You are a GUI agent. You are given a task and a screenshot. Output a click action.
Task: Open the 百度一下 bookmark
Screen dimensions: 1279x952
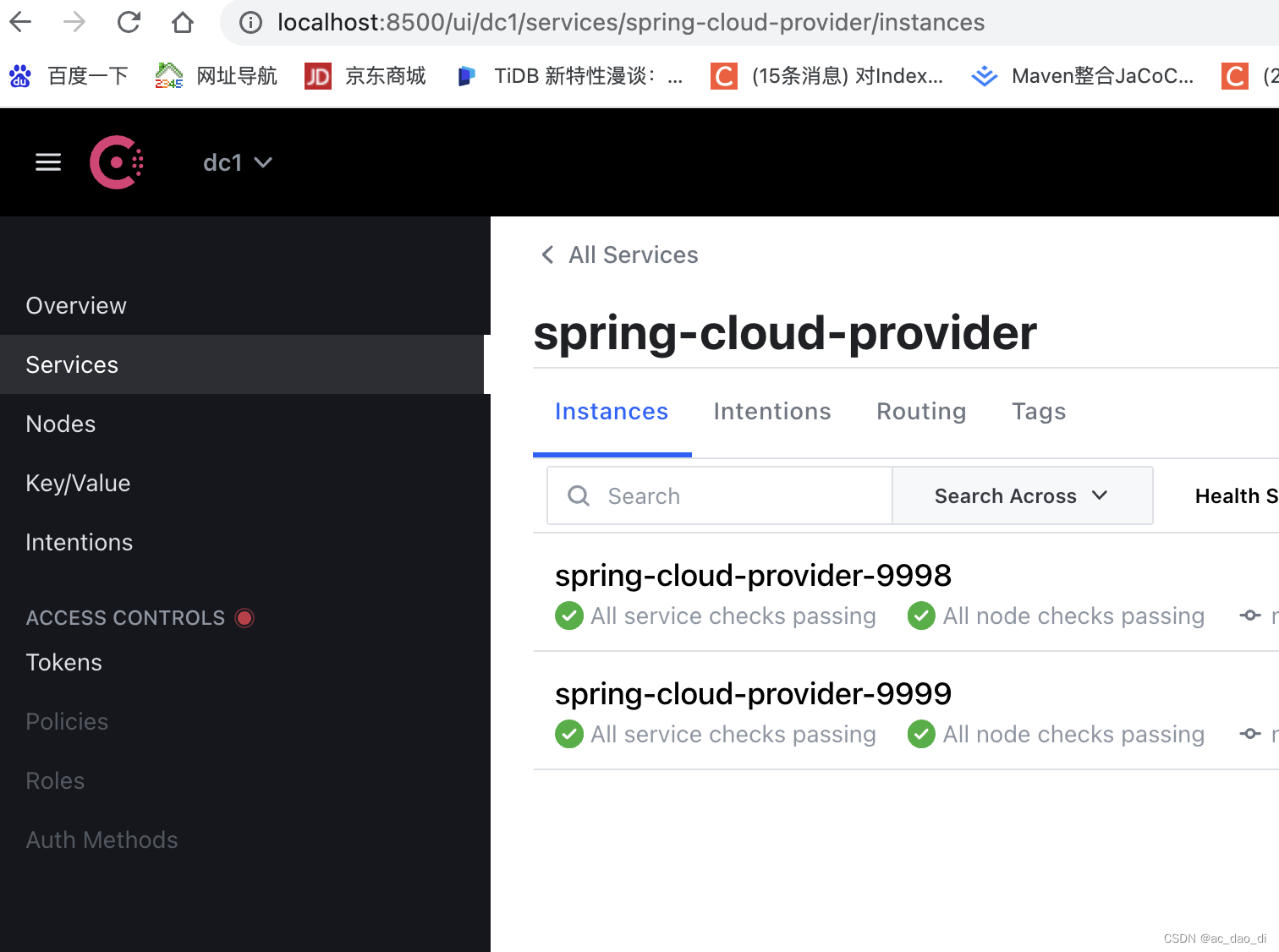click(x=69, y=76)
